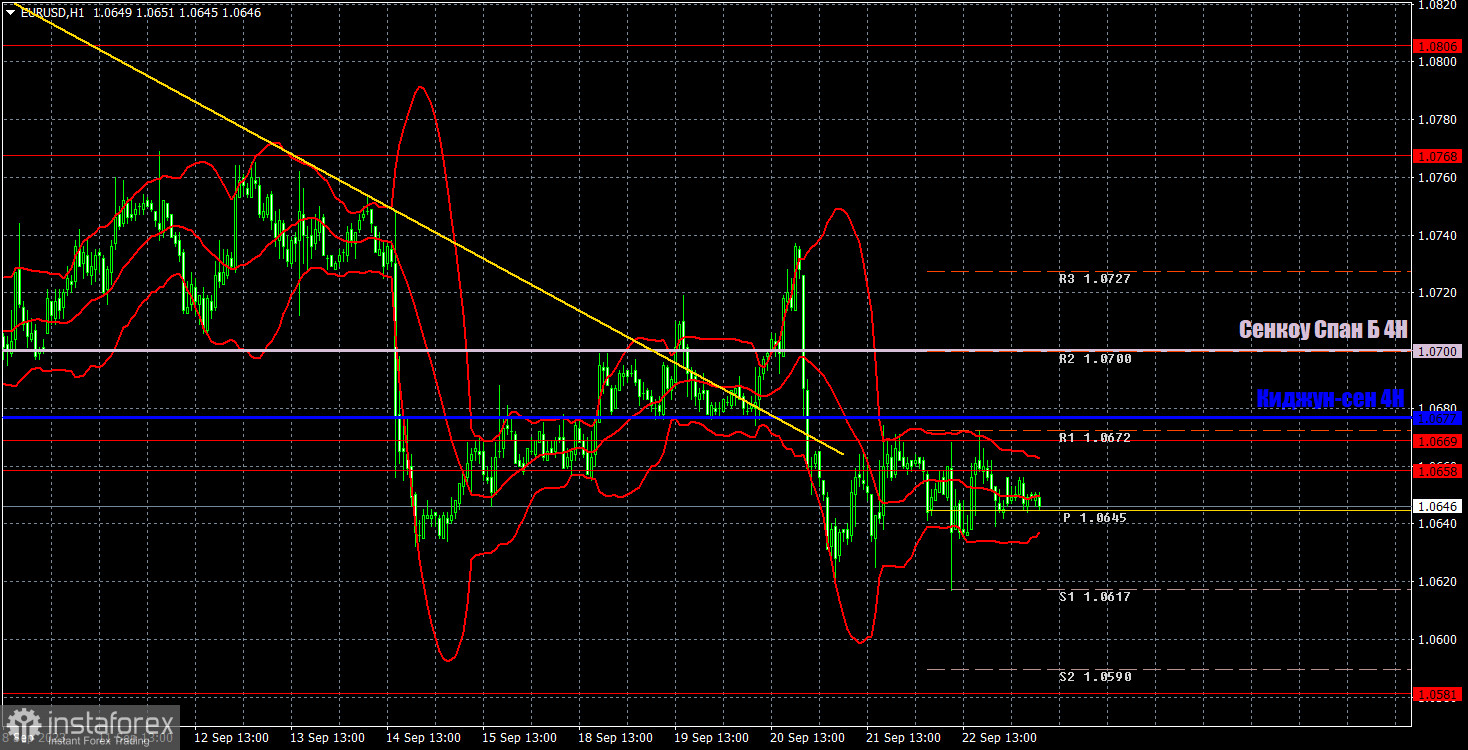Click the 1.0780 price axis value
The height and width of the screenshot is (750, 1468).
pyautogui.click(x=1438, y=120)
